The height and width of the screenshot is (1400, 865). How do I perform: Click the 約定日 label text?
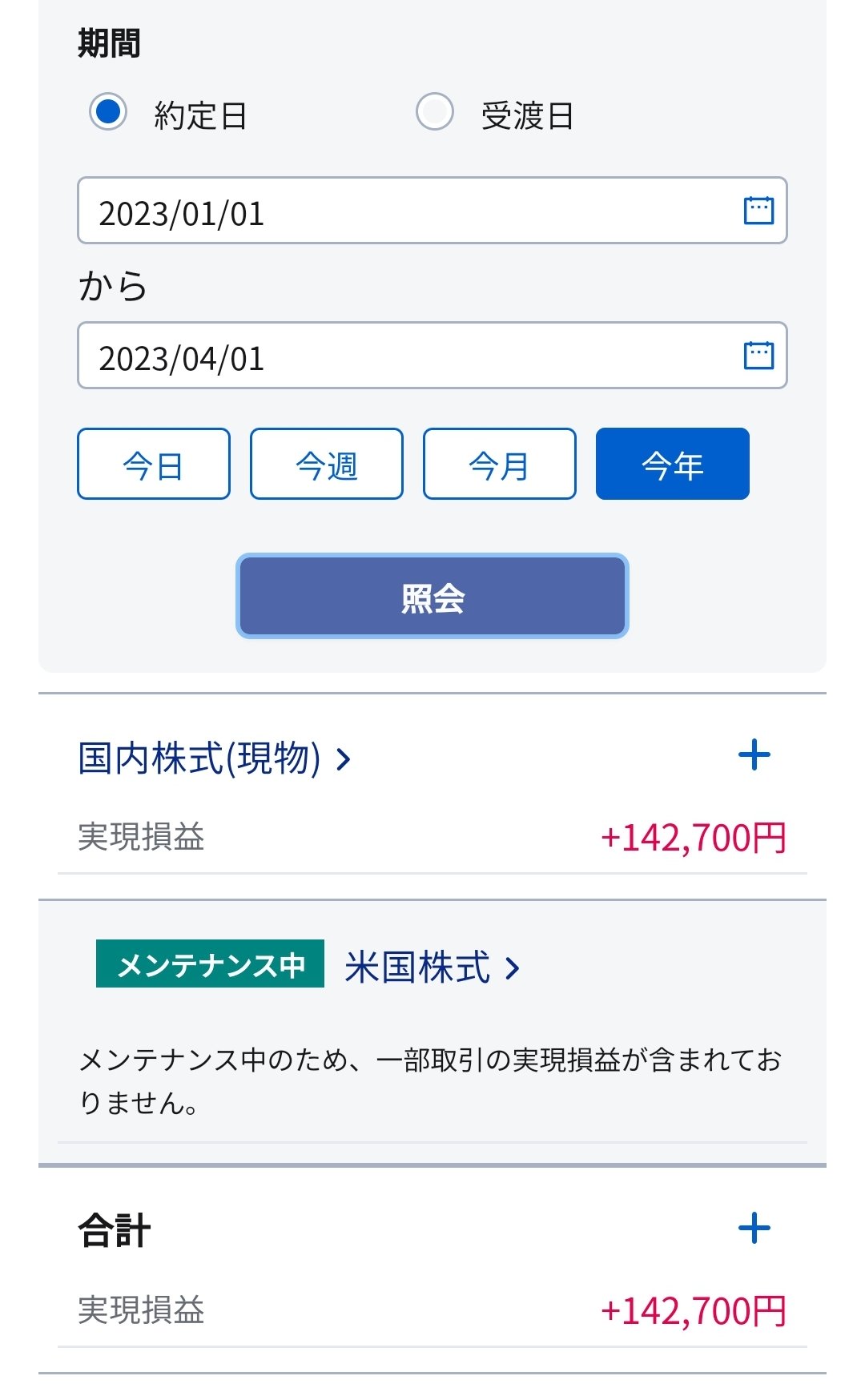(x=200, y=116)
